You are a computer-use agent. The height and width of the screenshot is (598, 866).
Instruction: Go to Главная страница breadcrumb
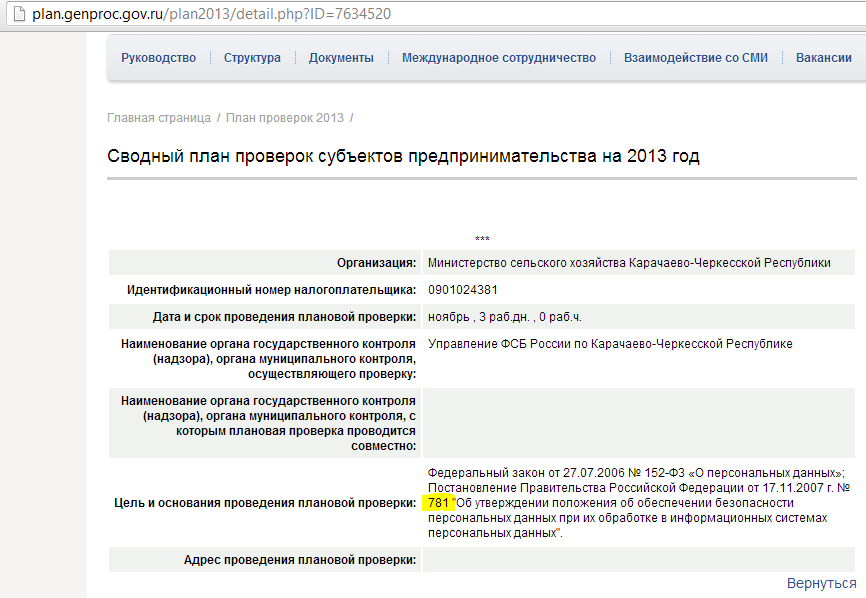(159, 118)
